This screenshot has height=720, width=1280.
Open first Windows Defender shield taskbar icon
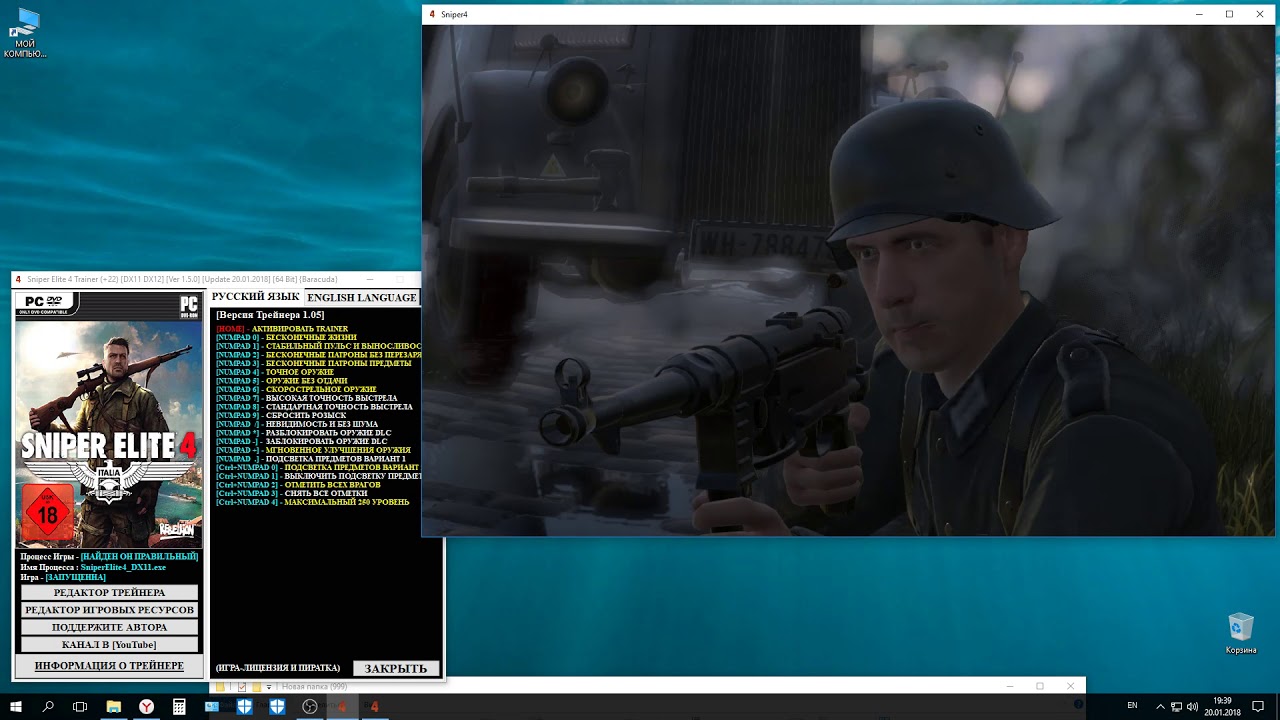click(x=244, y=707)
